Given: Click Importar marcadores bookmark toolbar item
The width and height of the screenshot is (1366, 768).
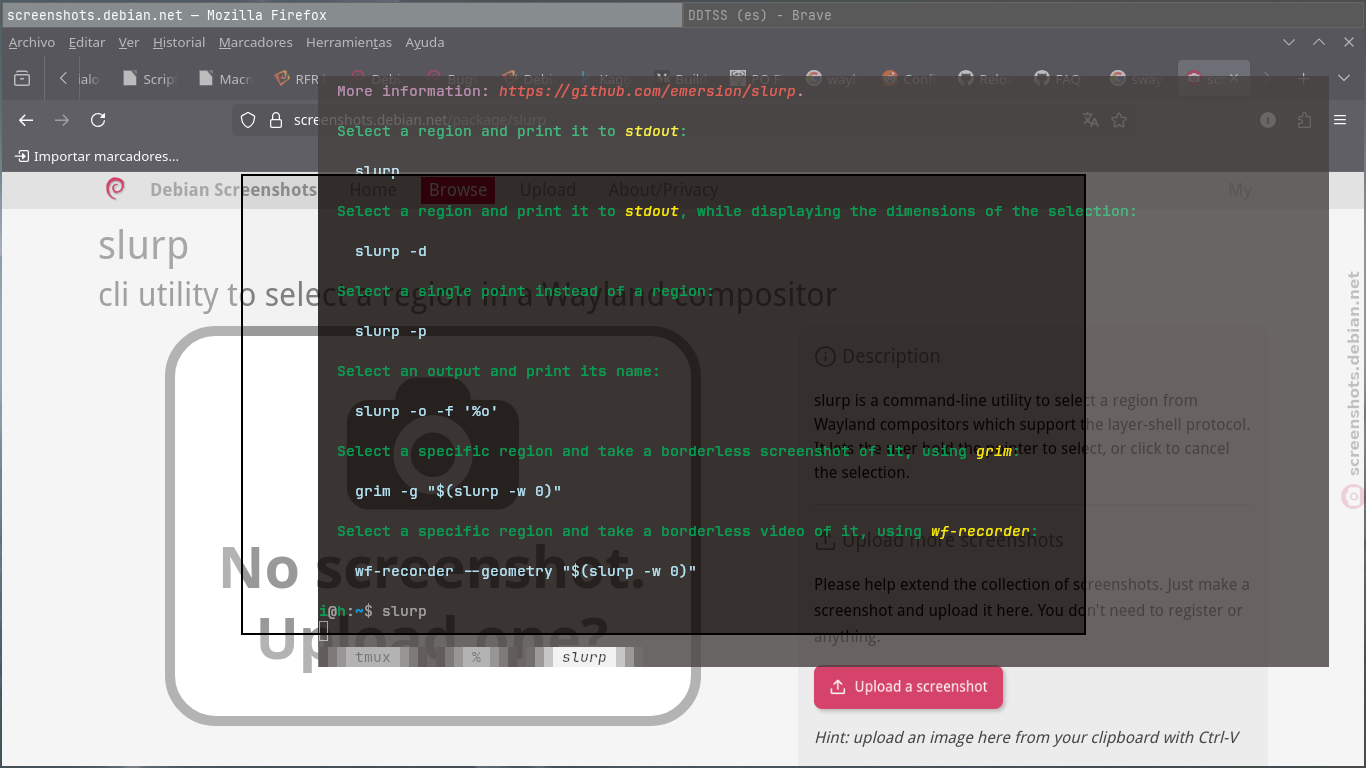Looking at the screenshot, I should pos(97,156).
